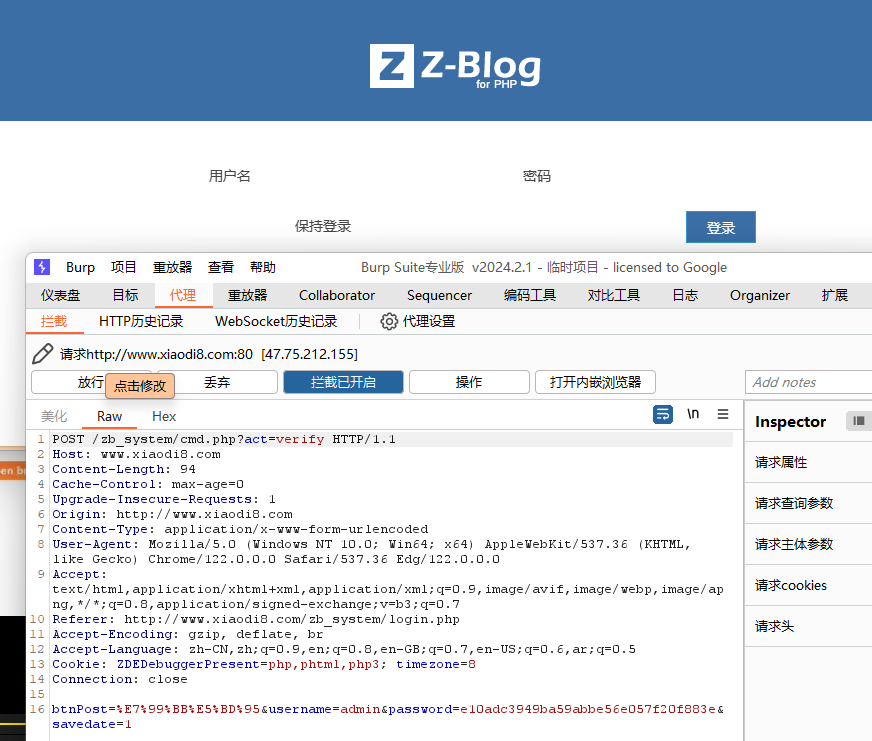Toggle the word wrap icon in editor
872x741 pixels.
tap(662, 414)
